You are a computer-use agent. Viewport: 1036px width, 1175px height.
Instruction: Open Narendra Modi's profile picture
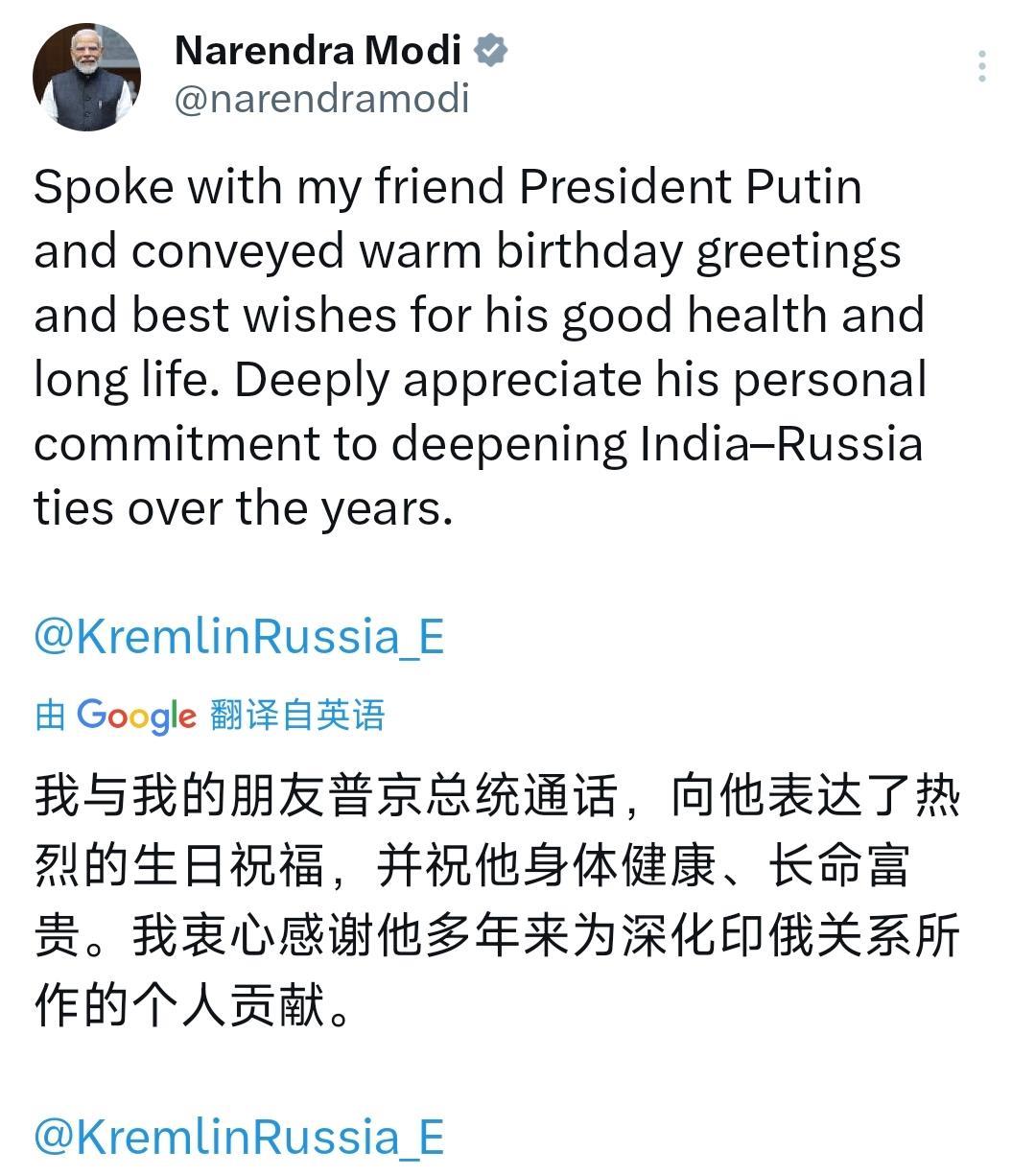pos(86,77)
